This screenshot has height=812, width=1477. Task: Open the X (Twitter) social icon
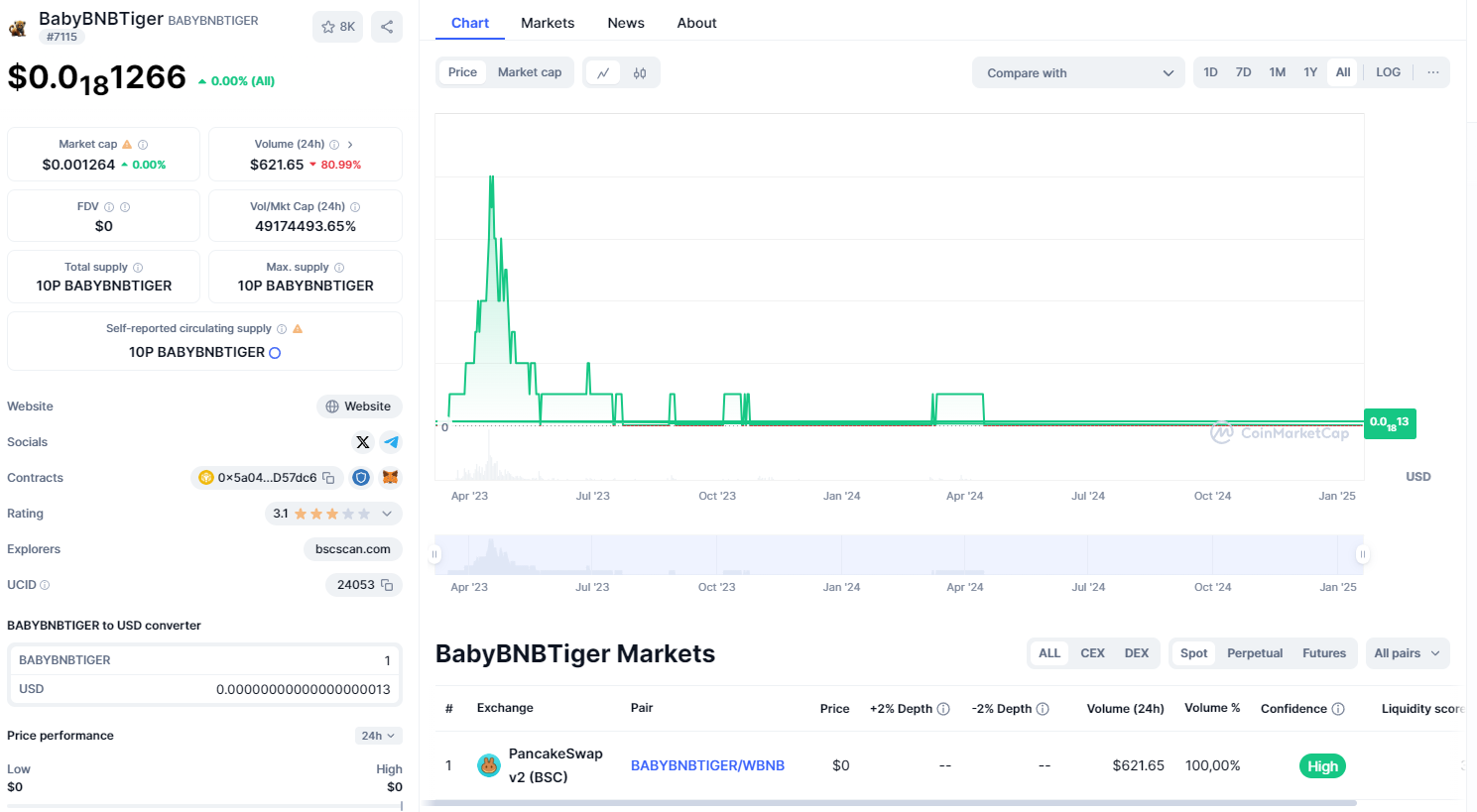pyautogui.click(x=362, y=442)
